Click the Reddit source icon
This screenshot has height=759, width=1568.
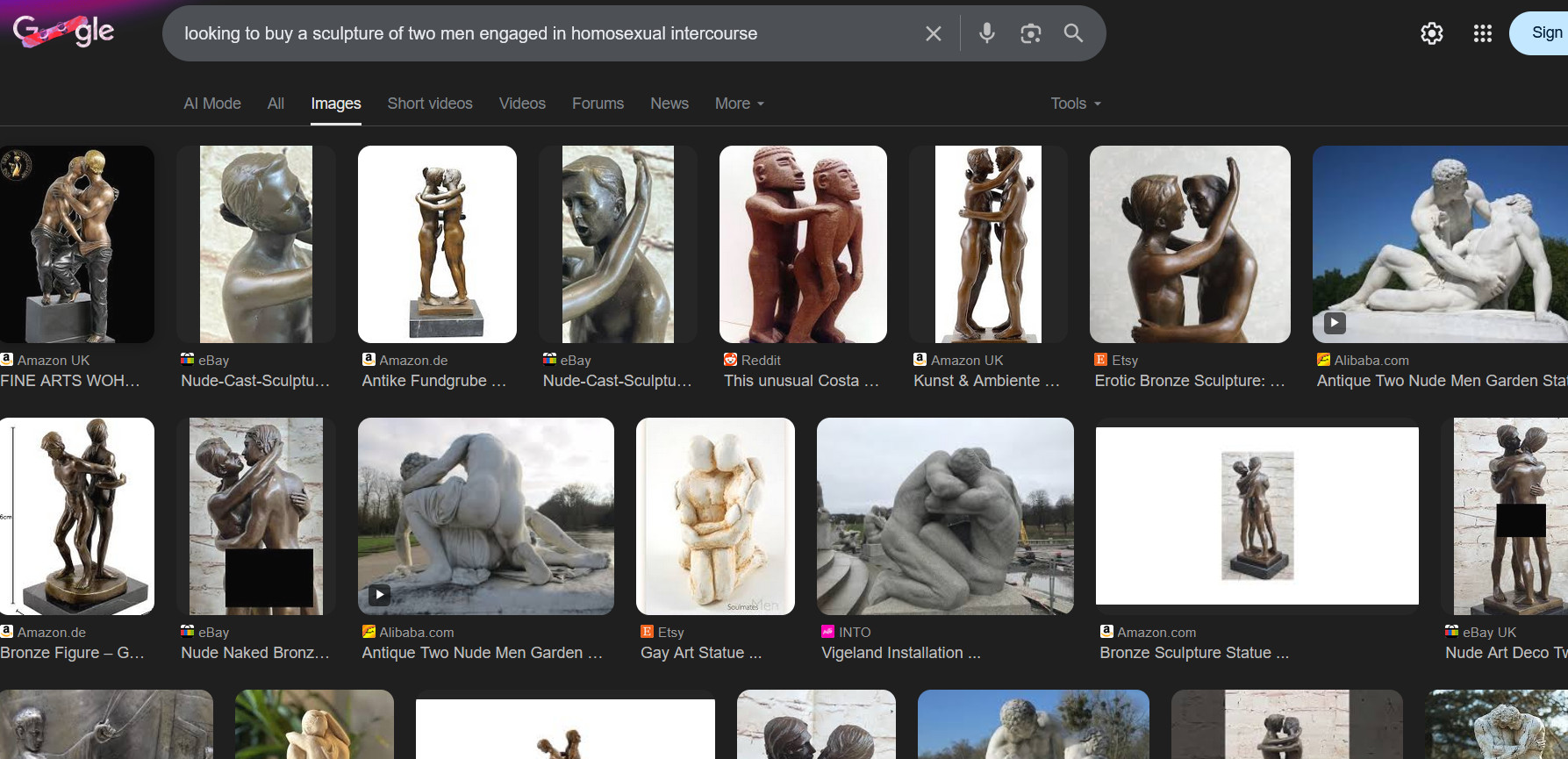(x=730, y=359)
